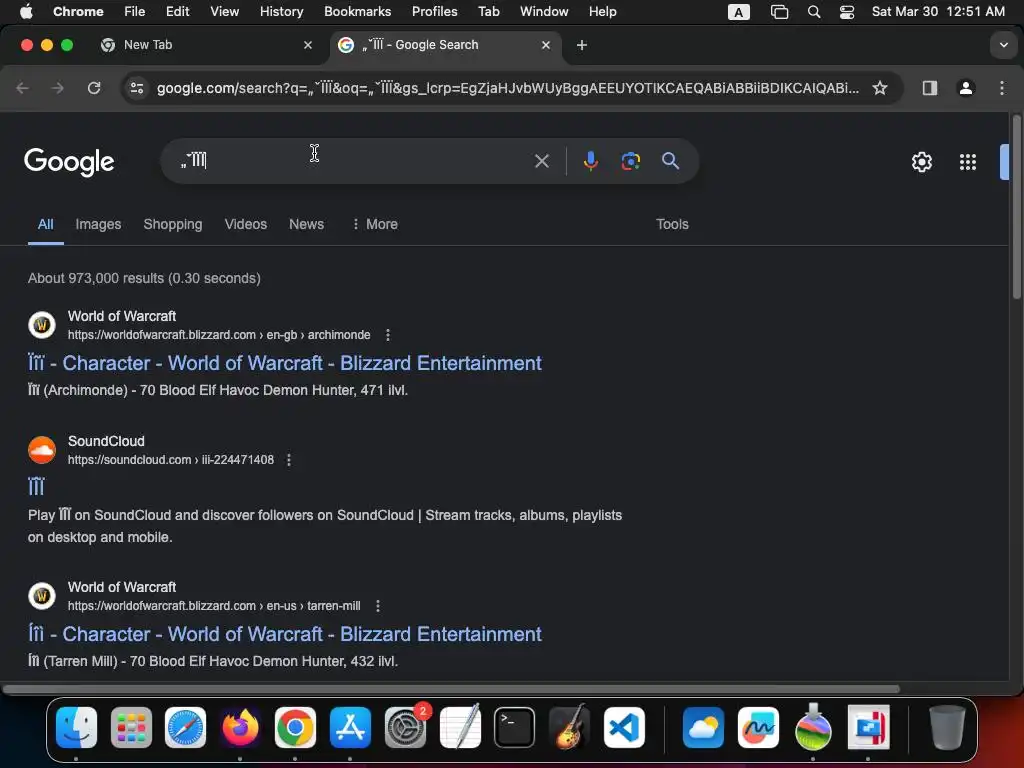Click the magnifying glass search button
This screenshot has width=1024, height=768.
[x=670, y=161]
